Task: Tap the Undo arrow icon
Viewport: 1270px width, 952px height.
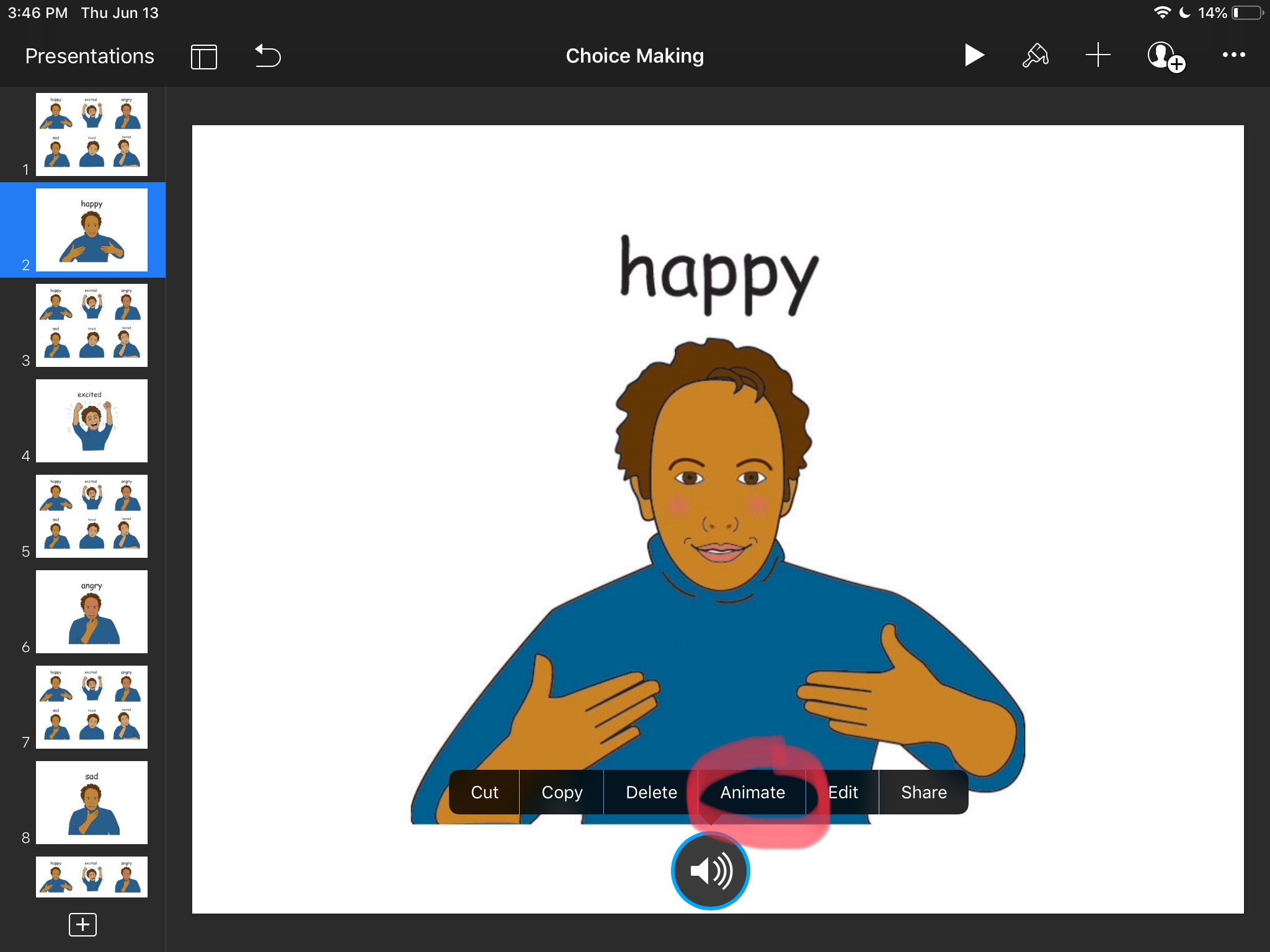Action: [268, 56]
